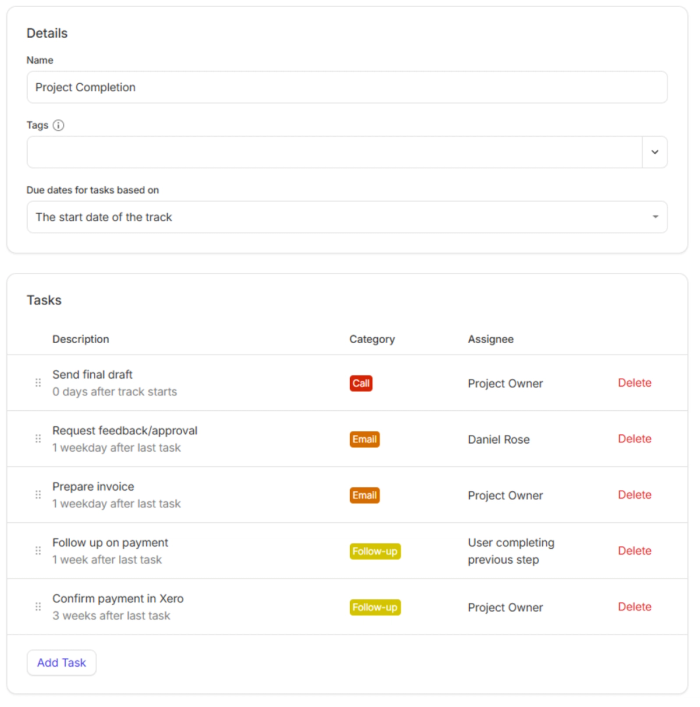
Task: Expand the Tags dropdown chevron
Action: [x=654, y=152]
